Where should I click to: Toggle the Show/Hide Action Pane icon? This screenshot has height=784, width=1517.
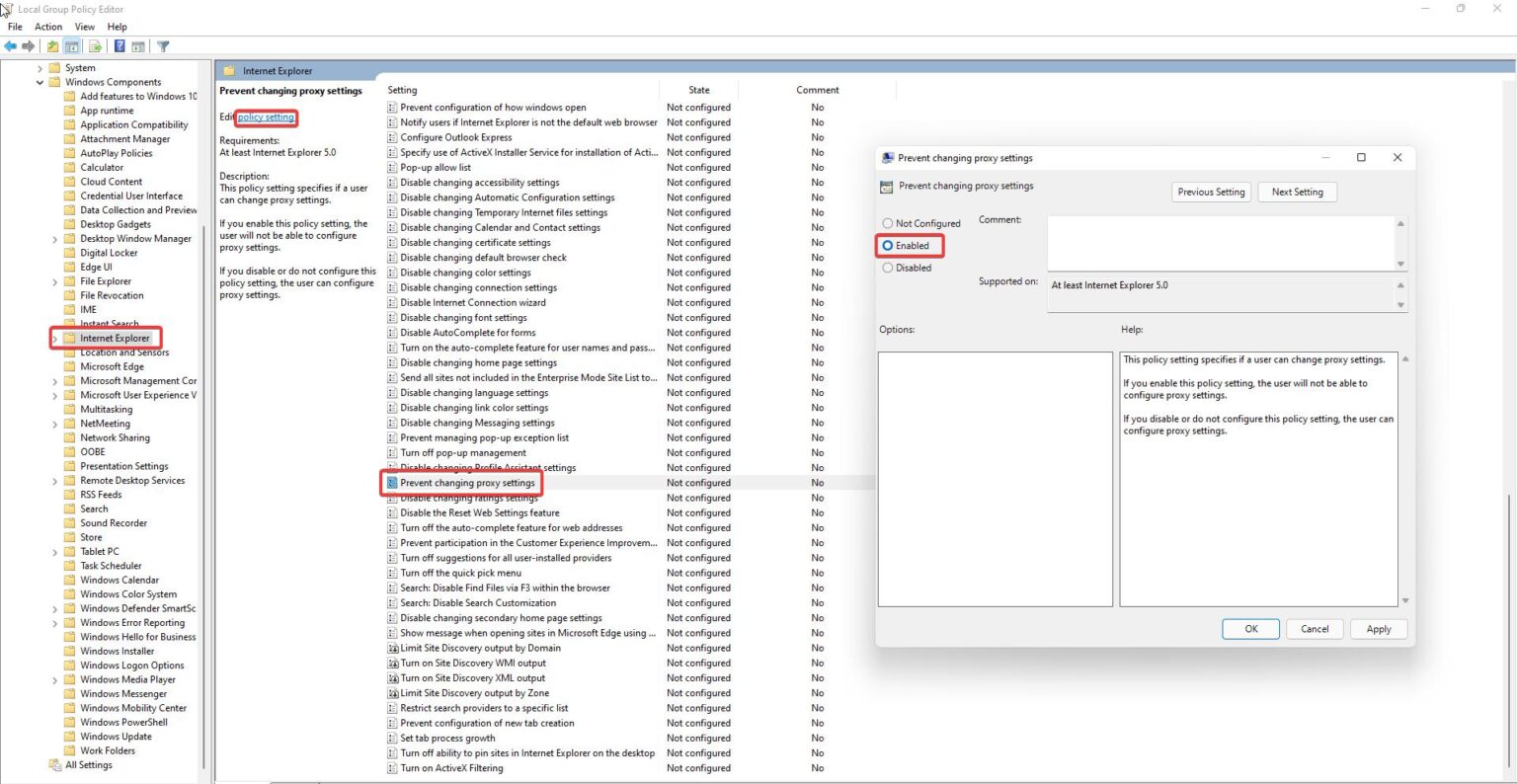(137, 45)
